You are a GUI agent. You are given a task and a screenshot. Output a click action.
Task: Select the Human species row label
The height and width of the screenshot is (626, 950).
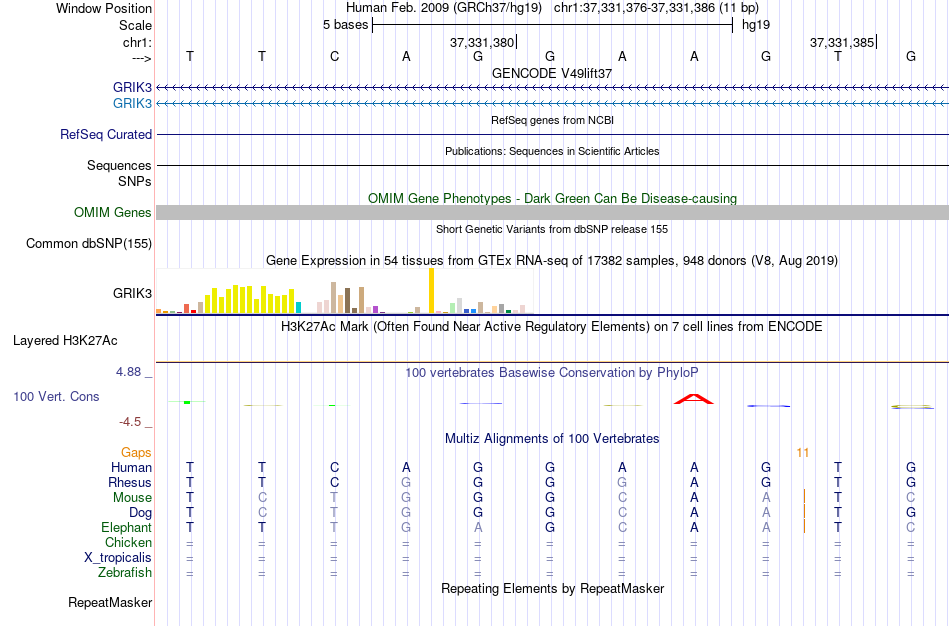131,467
